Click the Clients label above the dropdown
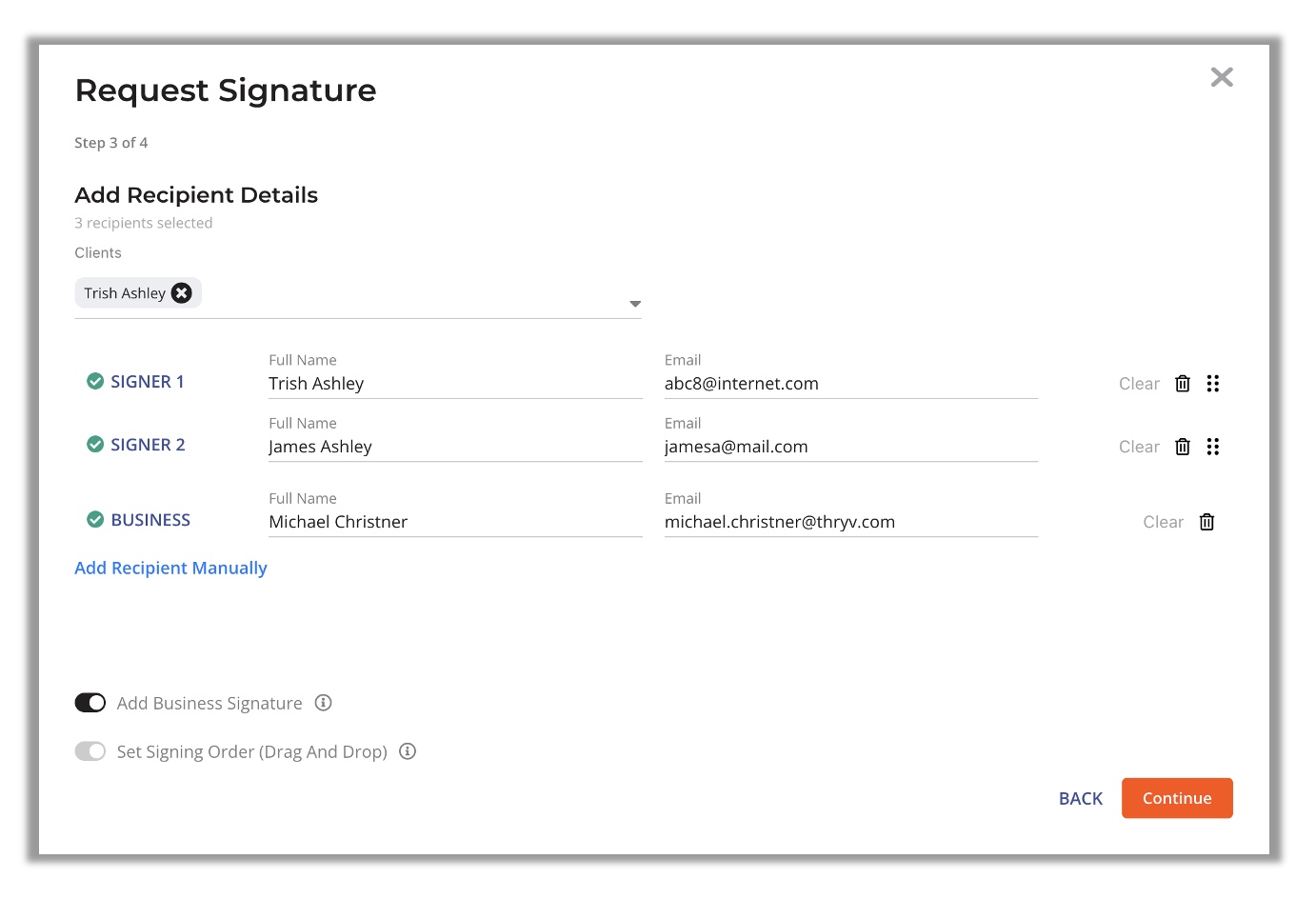1316x899 pixels. pyautogui.click(x=98, y=252)
